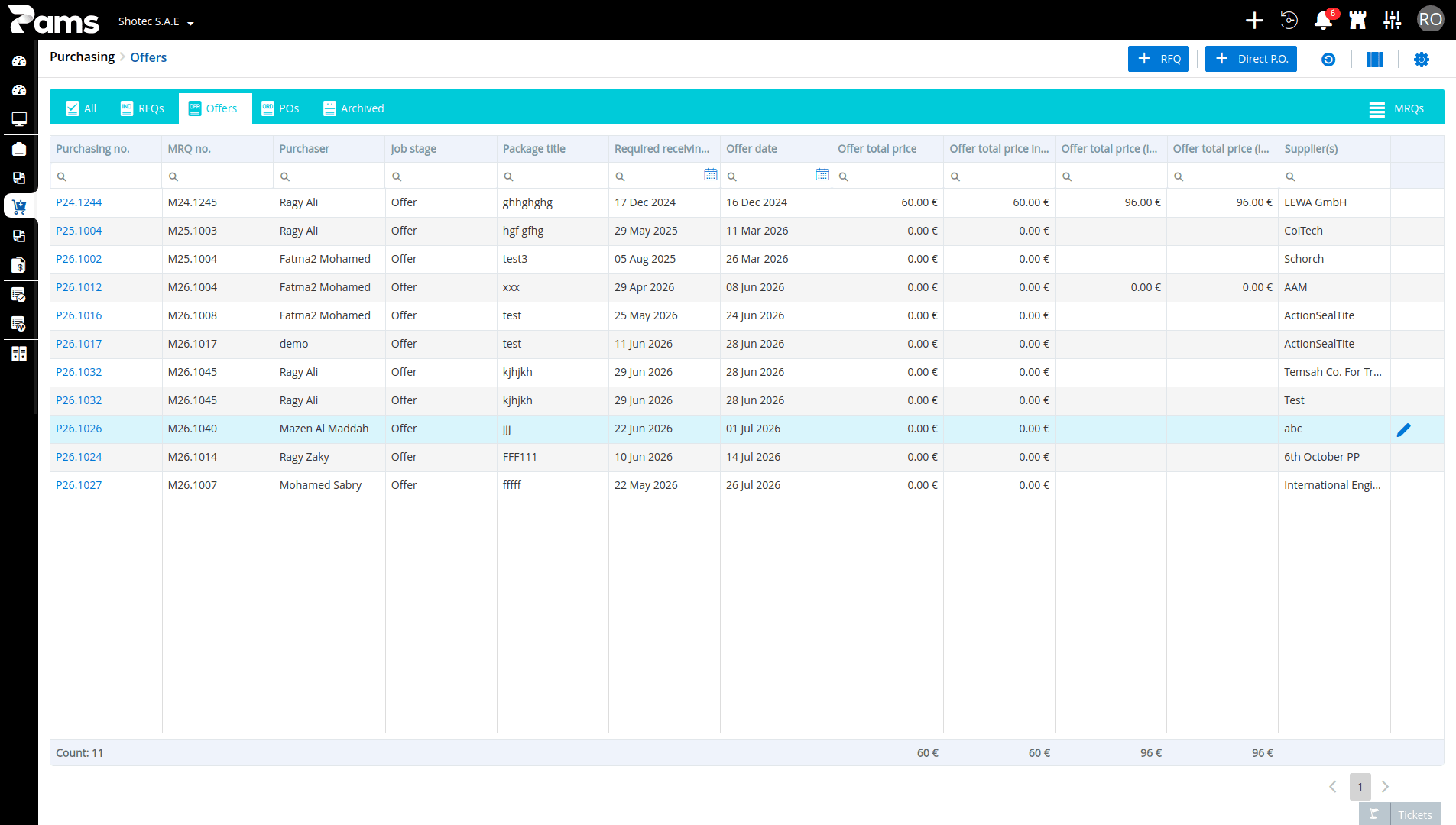Open the notifications bell icon
Image resolution: width=1456 pixels, height=825 pixels.
1323,21
